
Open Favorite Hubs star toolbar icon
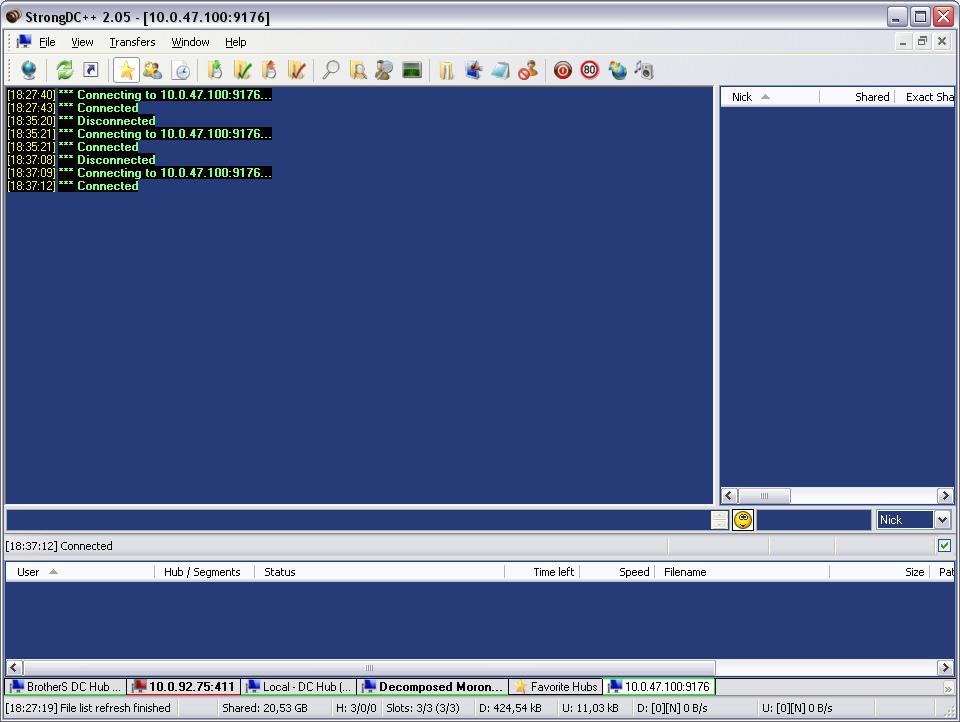click(126, 70)
